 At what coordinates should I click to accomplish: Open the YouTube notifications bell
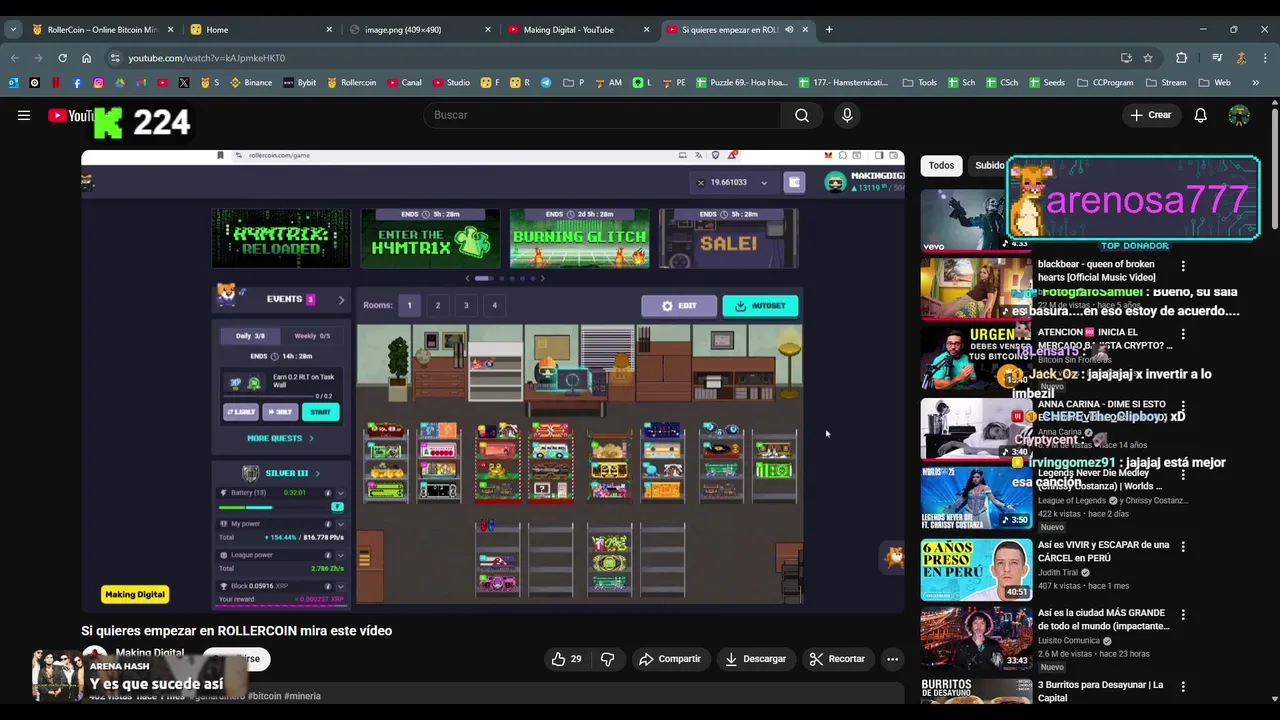coord(1200,115)
